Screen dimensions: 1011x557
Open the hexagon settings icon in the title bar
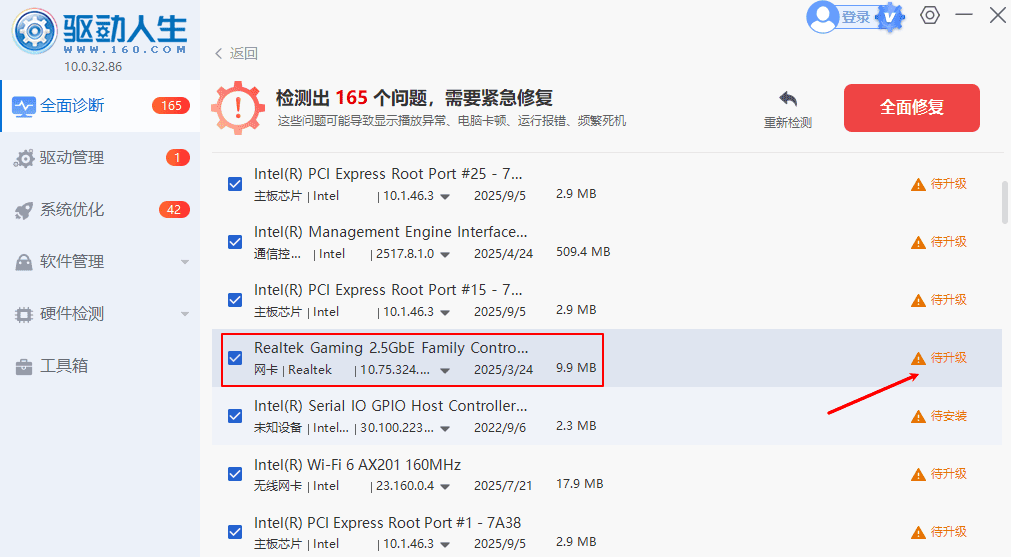pyautogui.click(x=930, y=15)
